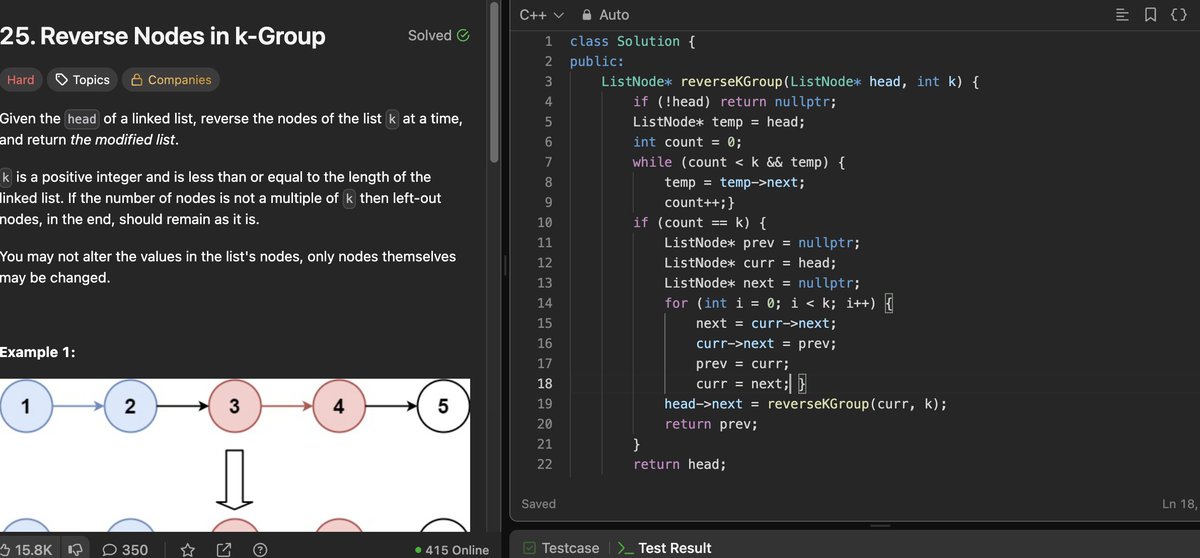
Task: Click the Solved green checkmark status
Action: pyautogui.click(x=463, y=35)
